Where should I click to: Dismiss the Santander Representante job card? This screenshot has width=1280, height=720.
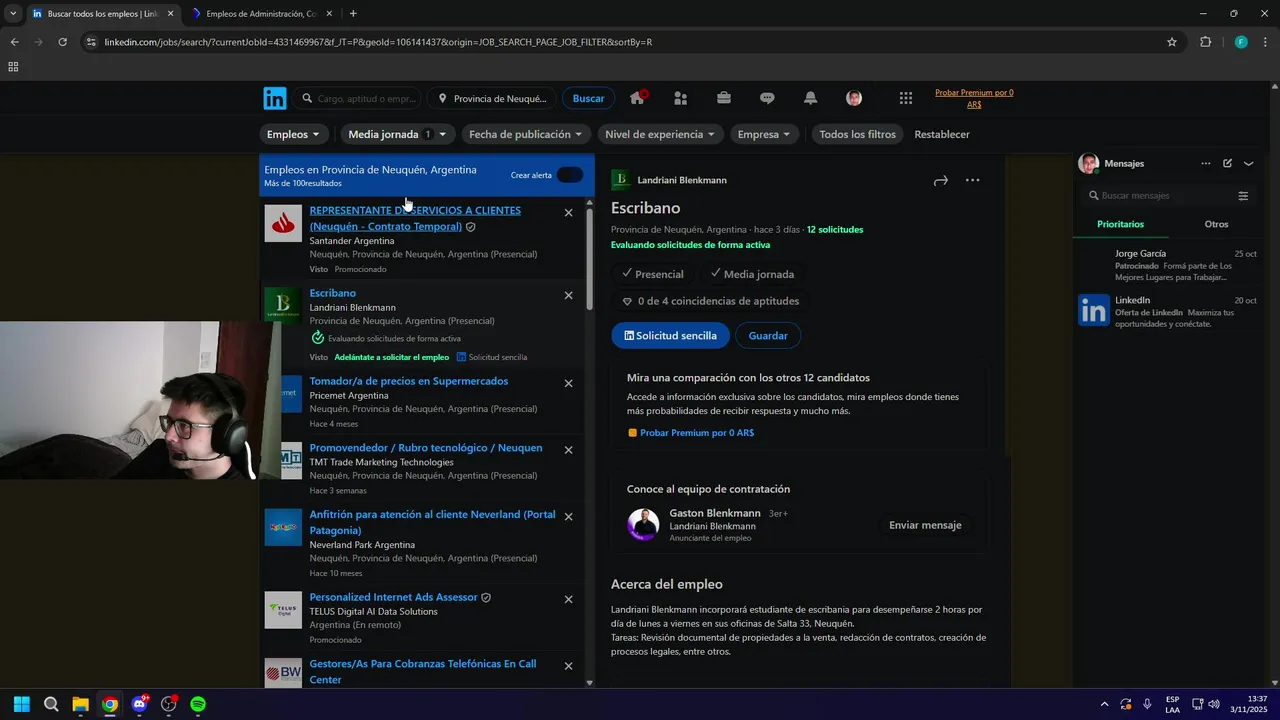pos(568,212)
